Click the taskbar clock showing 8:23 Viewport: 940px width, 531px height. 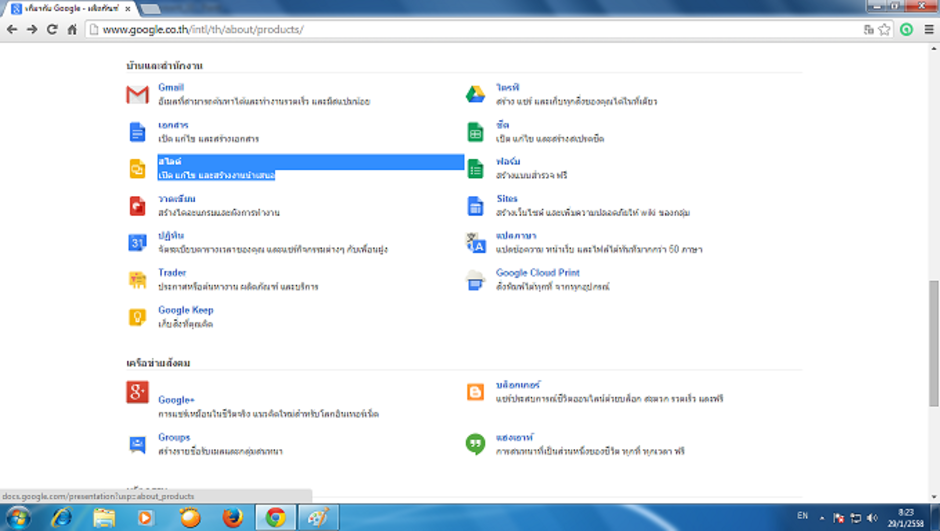tap(906, 518)
